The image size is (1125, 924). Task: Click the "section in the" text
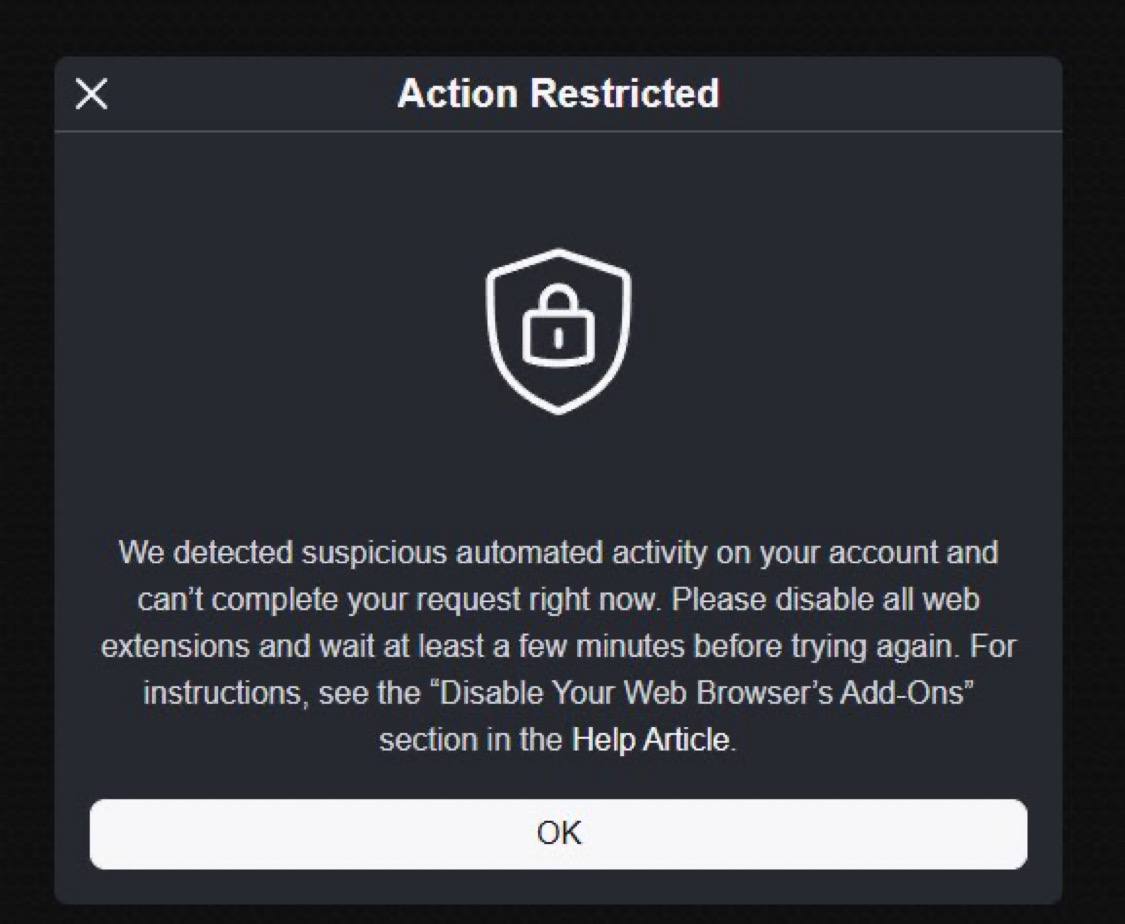point(470,740)
